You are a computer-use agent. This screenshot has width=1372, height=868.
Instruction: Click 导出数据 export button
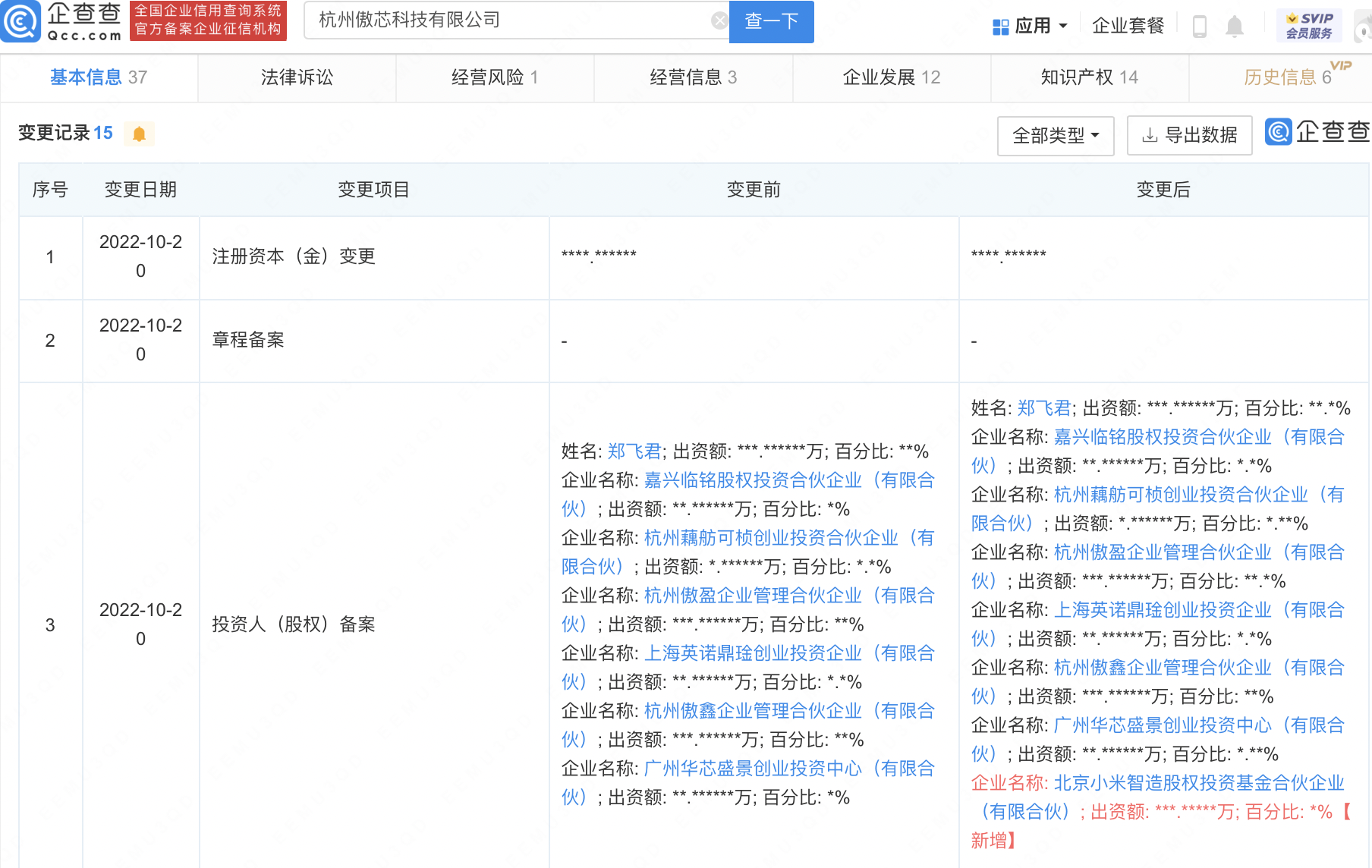1189,136
